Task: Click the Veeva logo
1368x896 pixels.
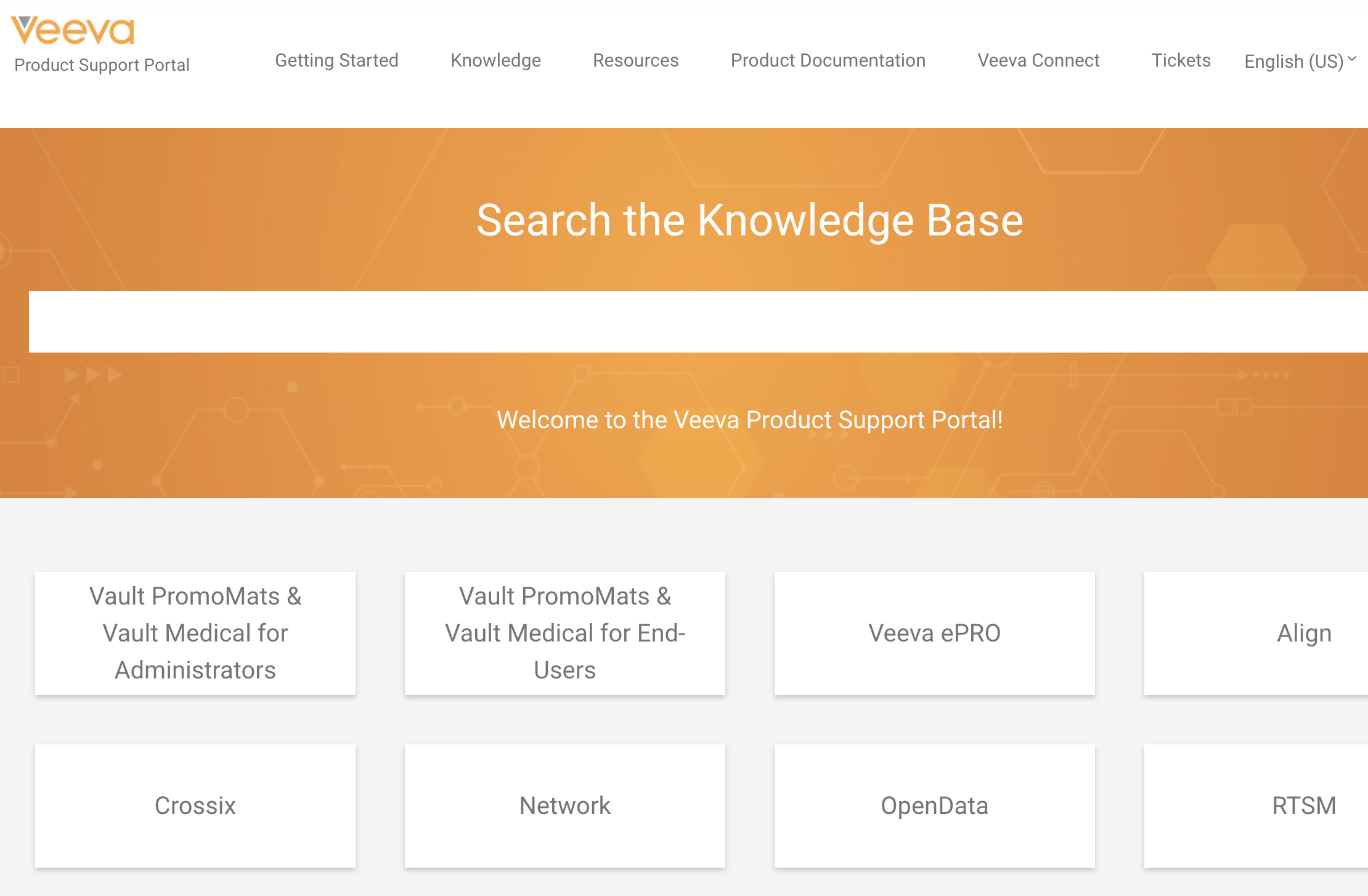Action: pos(73,31)
